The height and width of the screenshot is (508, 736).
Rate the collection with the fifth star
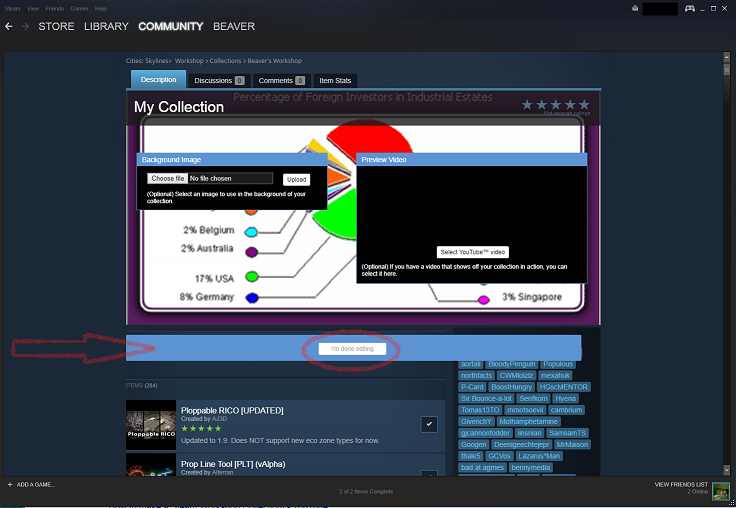584,105
